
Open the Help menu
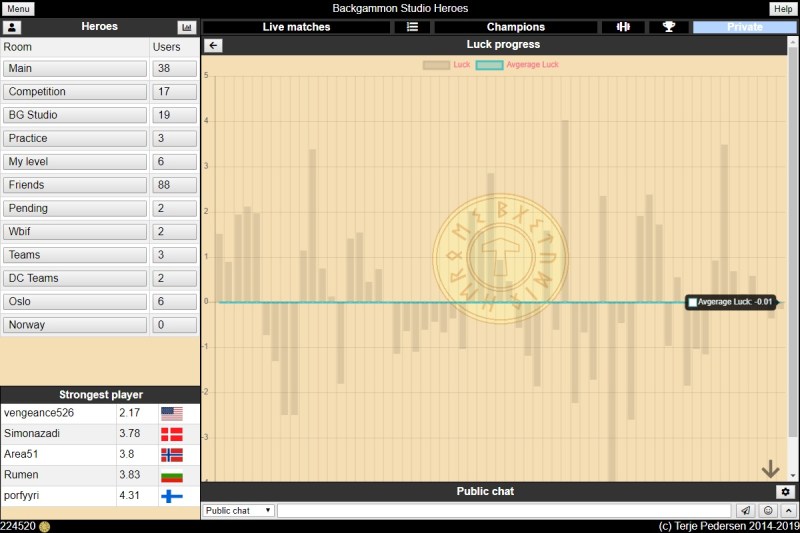point(783,9)
